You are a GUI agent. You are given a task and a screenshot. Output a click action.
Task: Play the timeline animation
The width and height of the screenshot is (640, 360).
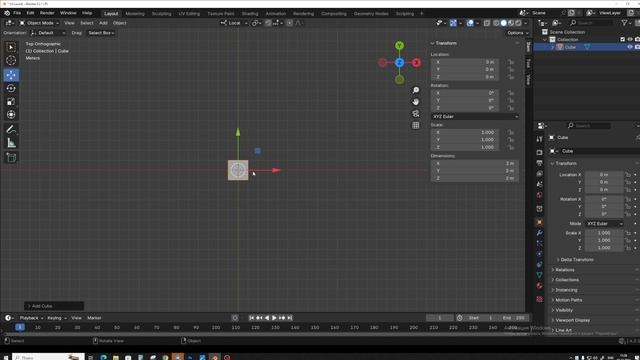point(274,318)
